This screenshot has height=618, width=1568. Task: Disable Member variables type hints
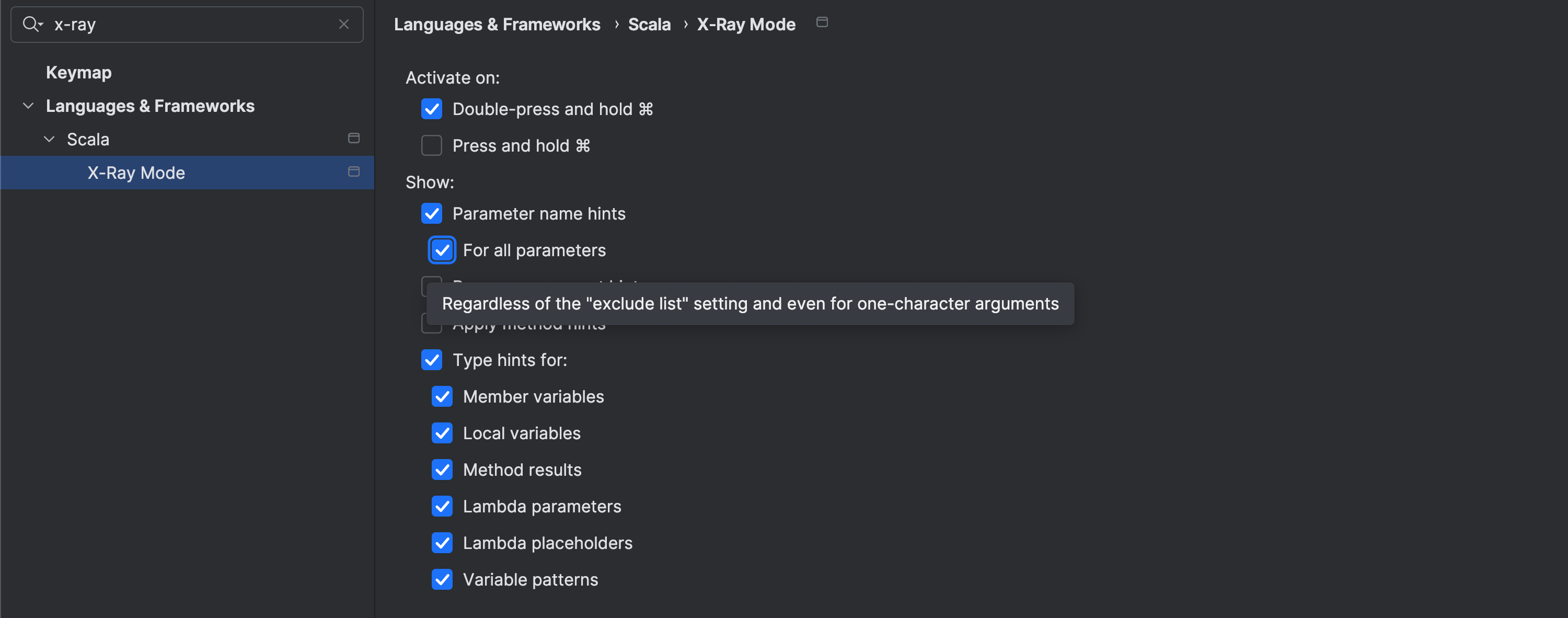click(x=442, y=396)
